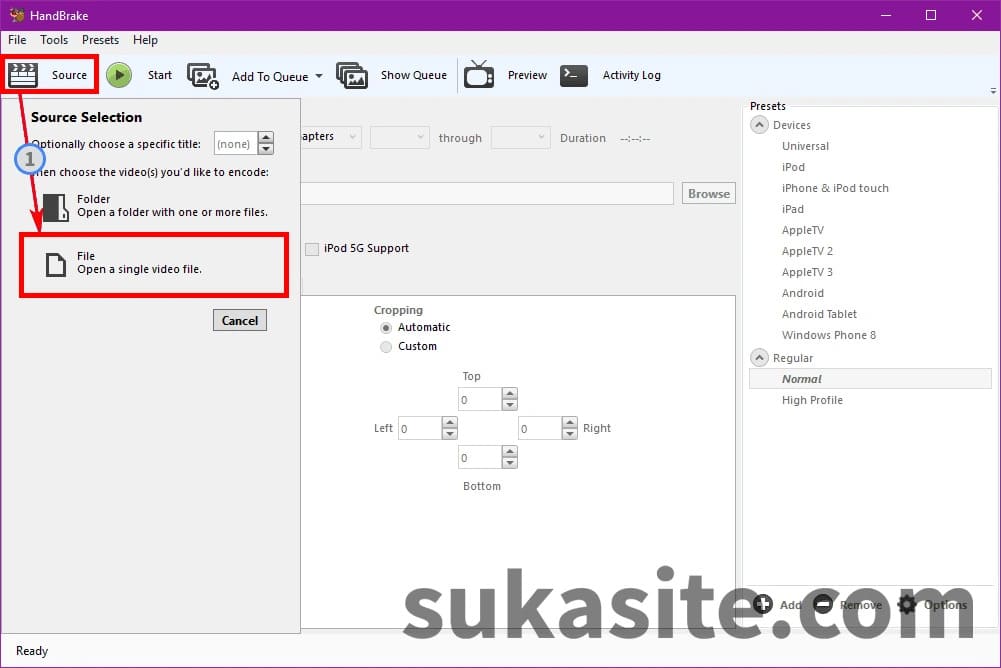This screenshot has width=1001, height=668.
Task: Open the File menu
Action: pos(17,40)
